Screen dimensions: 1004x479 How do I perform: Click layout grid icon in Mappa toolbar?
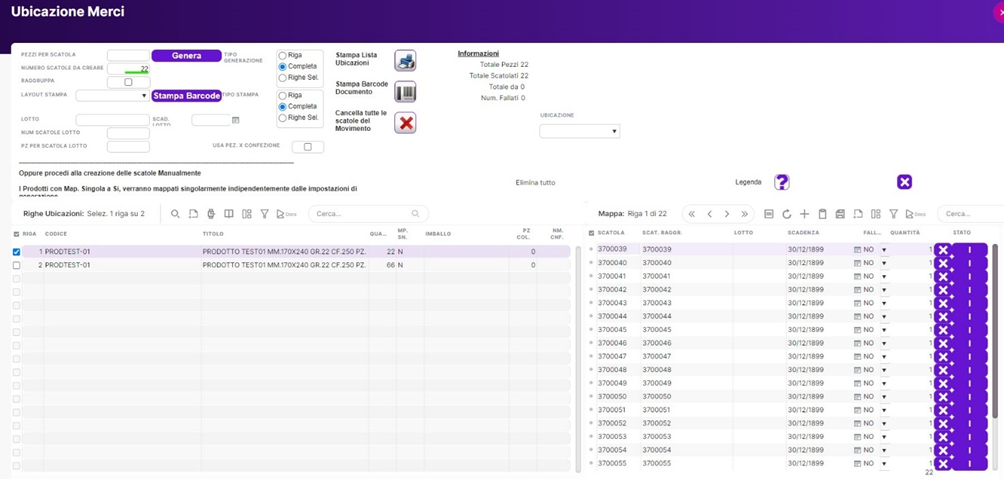(876, 214)
